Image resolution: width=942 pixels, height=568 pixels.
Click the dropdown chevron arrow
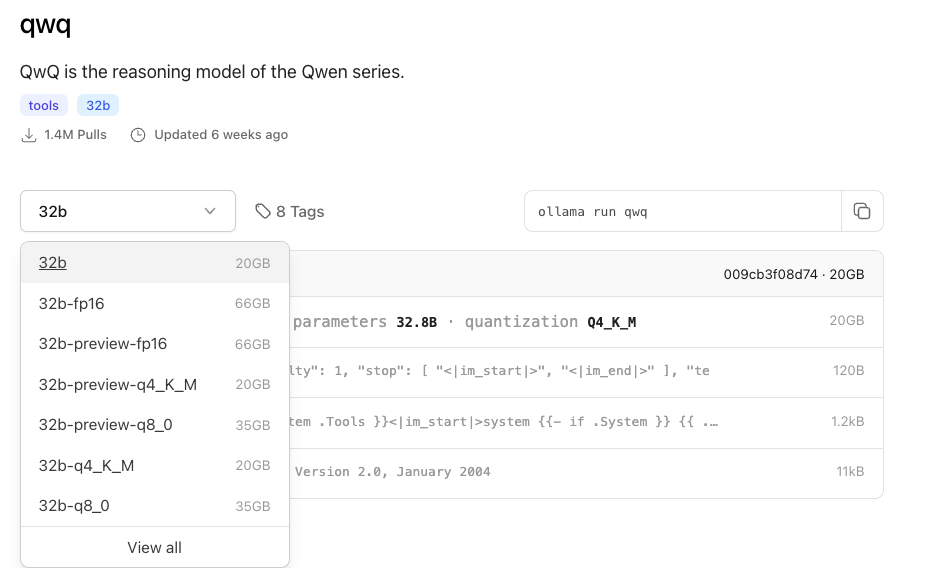[210, 211]
